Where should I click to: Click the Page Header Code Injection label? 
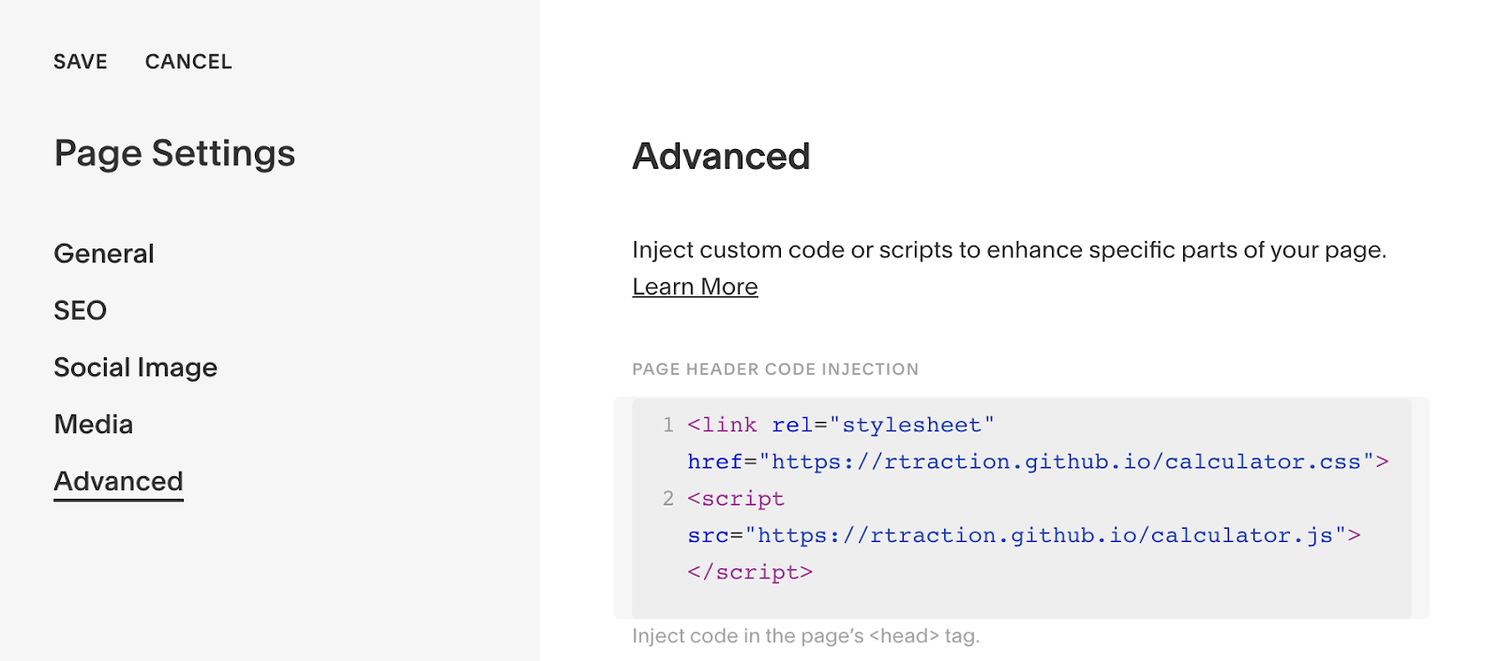[775, 369]
